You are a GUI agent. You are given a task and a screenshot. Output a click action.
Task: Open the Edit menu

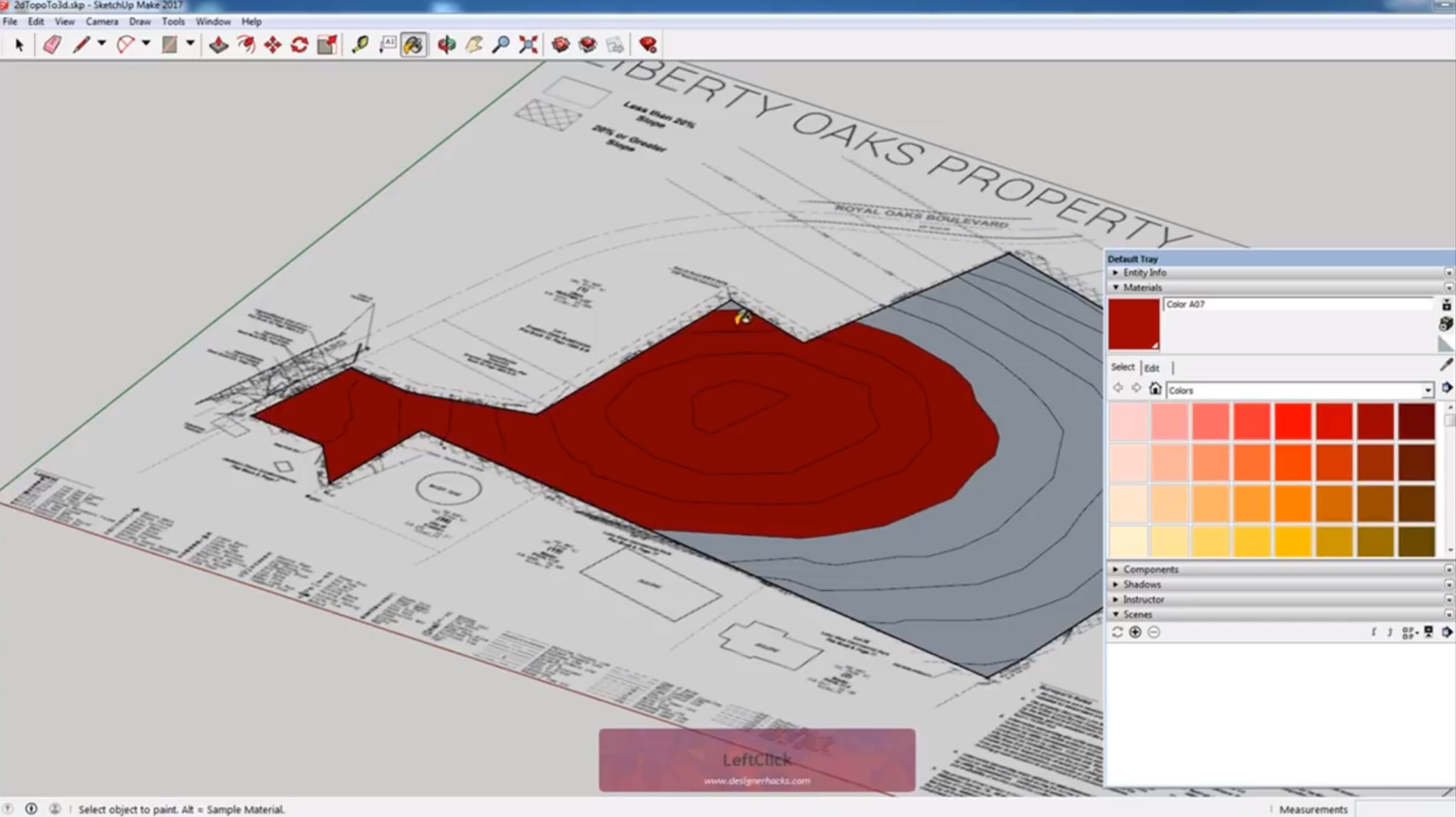[36, 22]
